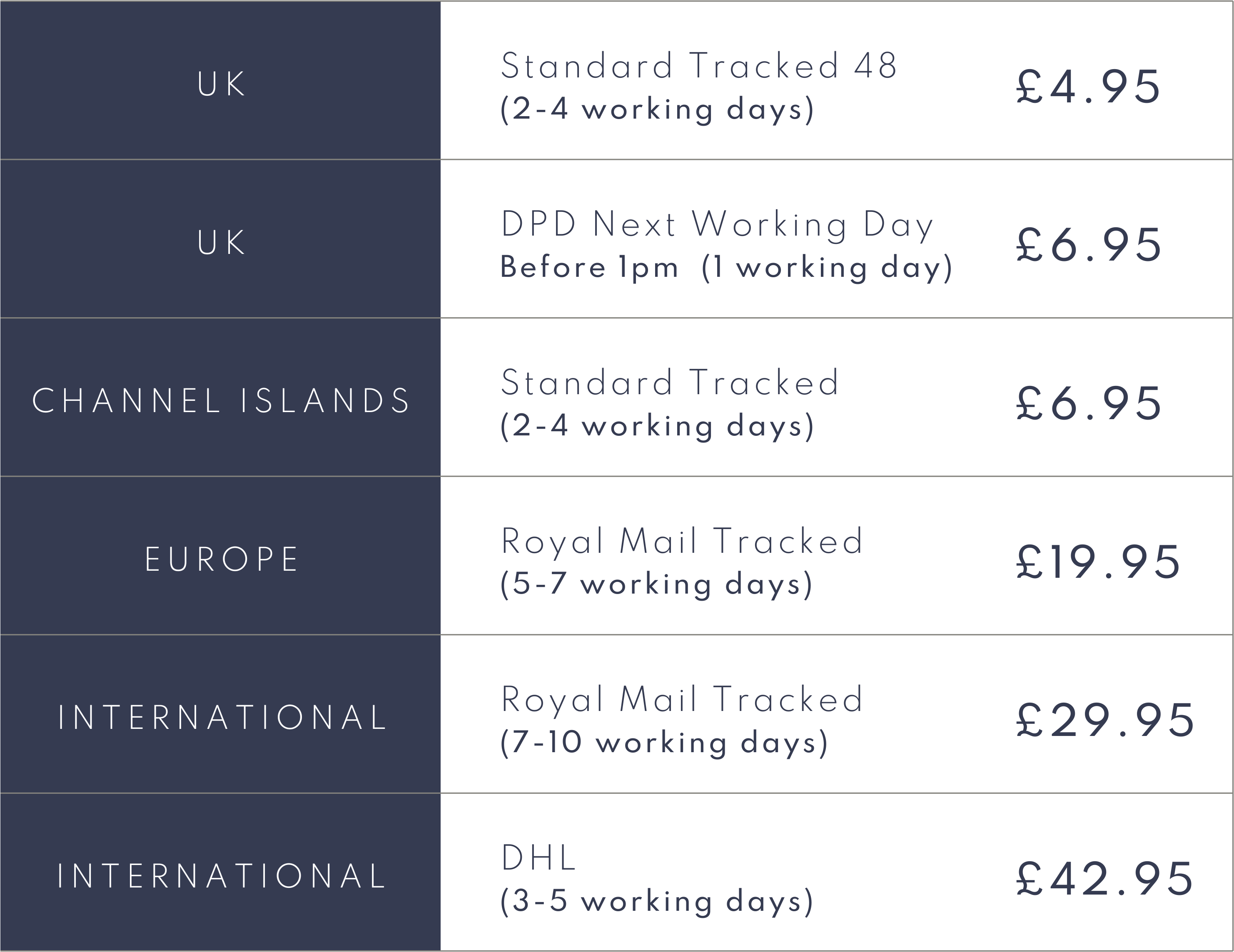
Task: Click Standard Tracked in Channel Islands row
Action: pyautogui.click(x=670, y=383)
